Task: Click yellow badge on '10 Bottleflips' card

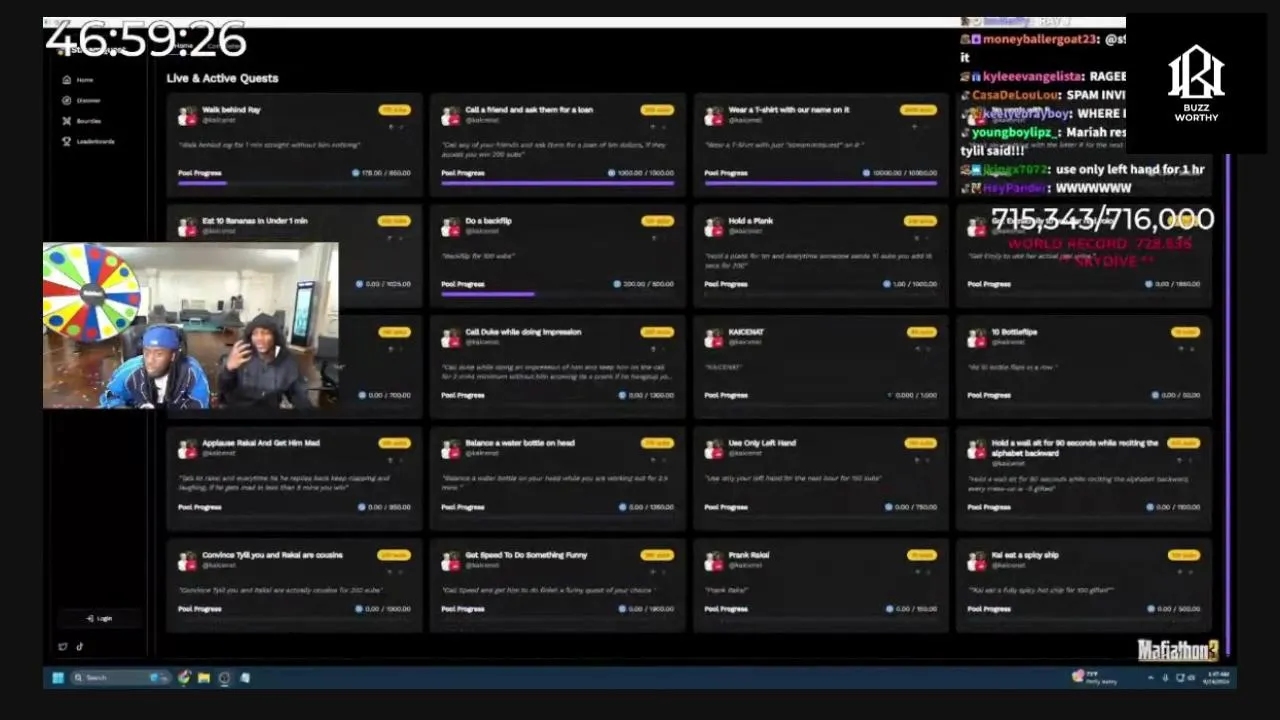Action: (1185, 332)
